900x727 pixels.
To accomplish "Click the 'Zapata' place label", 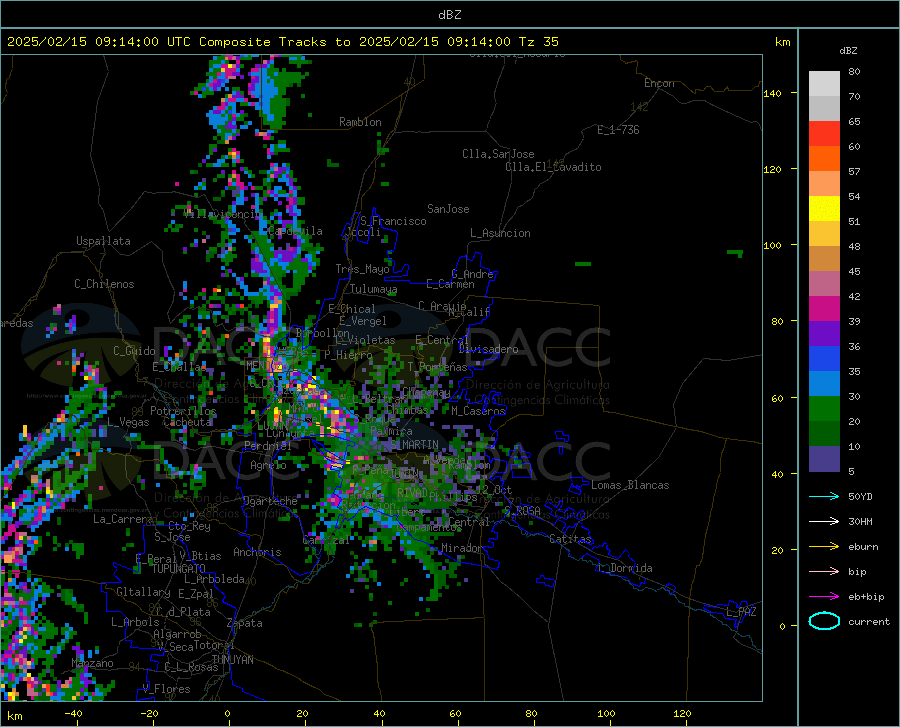I will click(x=245, y=623).
